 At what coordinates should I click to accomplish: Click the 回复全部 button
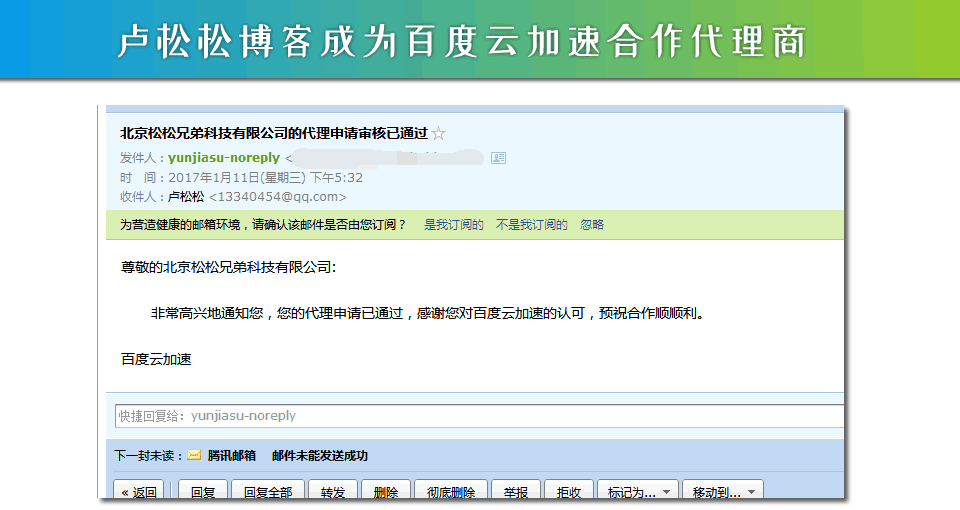[268, 490]
